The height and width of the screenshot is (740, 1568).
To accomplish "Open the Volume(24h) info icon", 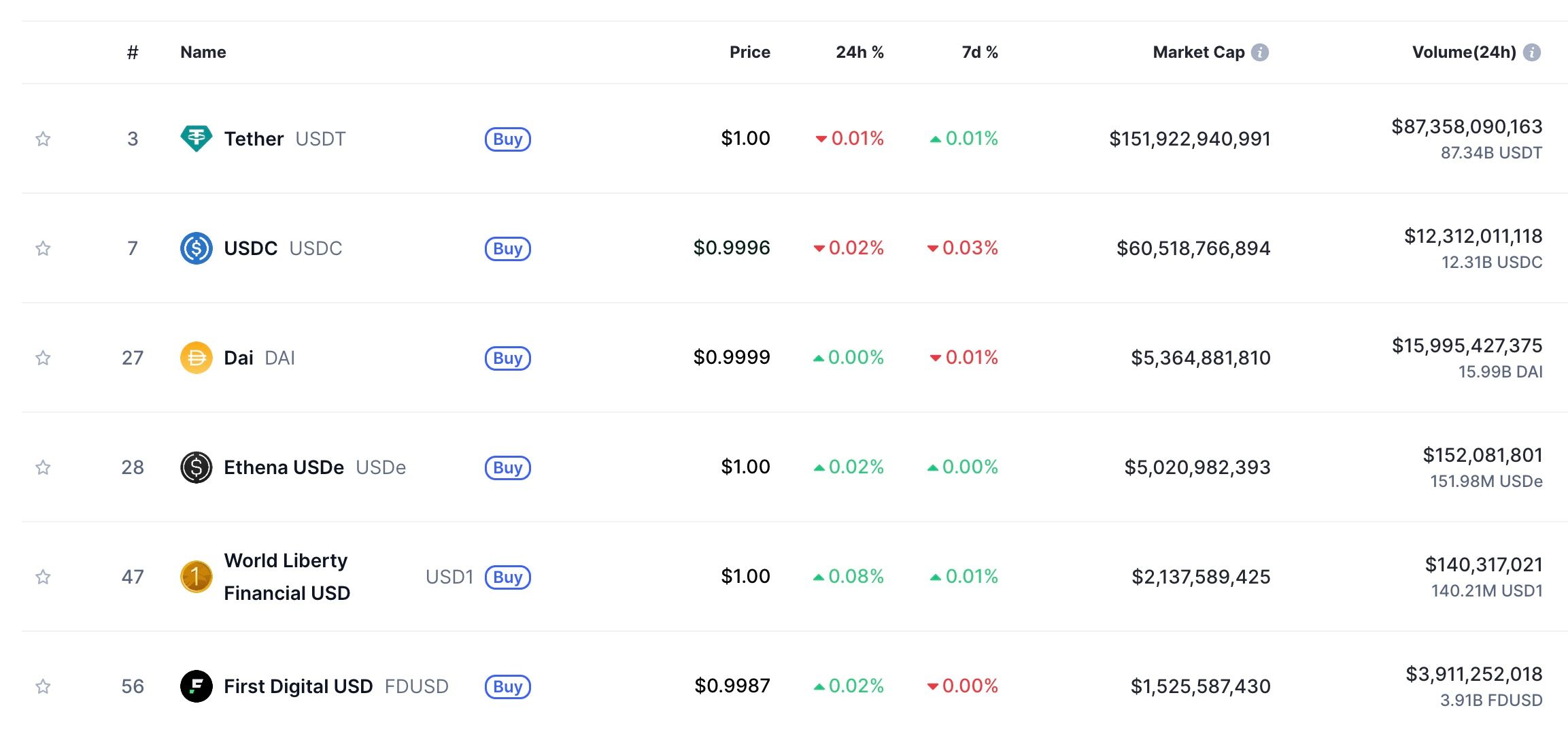I will pyautogui.click(x=1532, y=52).
